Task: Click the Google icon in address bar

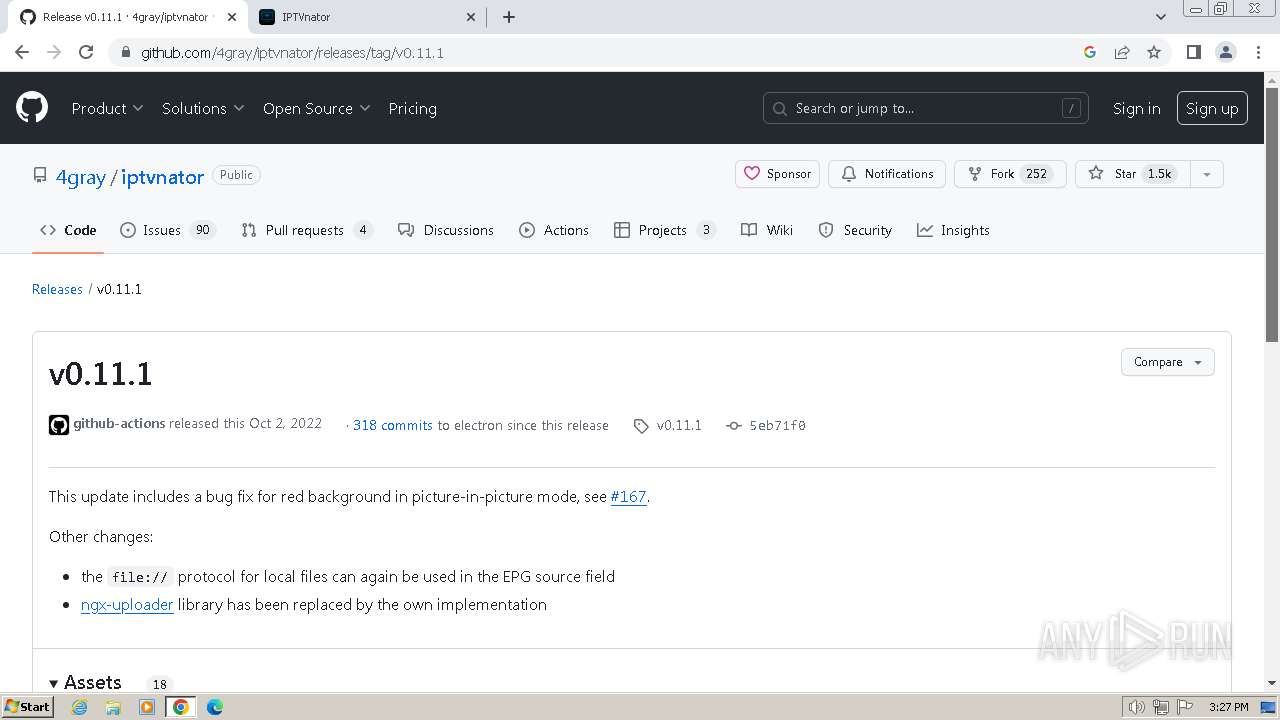Action: pos(1090,52)
